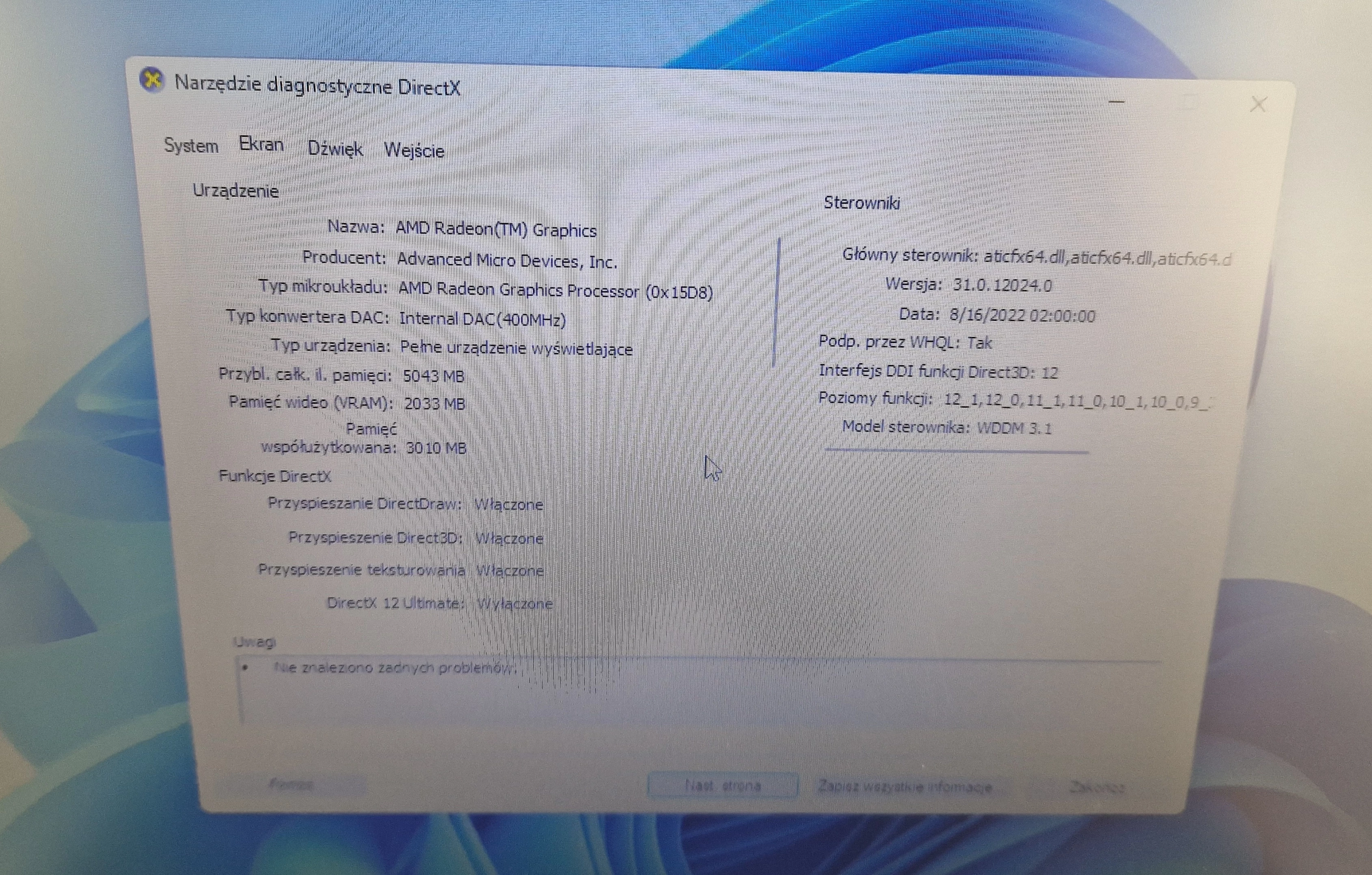Image resolution: width=1372 pixels, height=875 pixels.
Task: Click 'Interfejs DDI funkcji Direct3D: 12' line
Action: 938,371
